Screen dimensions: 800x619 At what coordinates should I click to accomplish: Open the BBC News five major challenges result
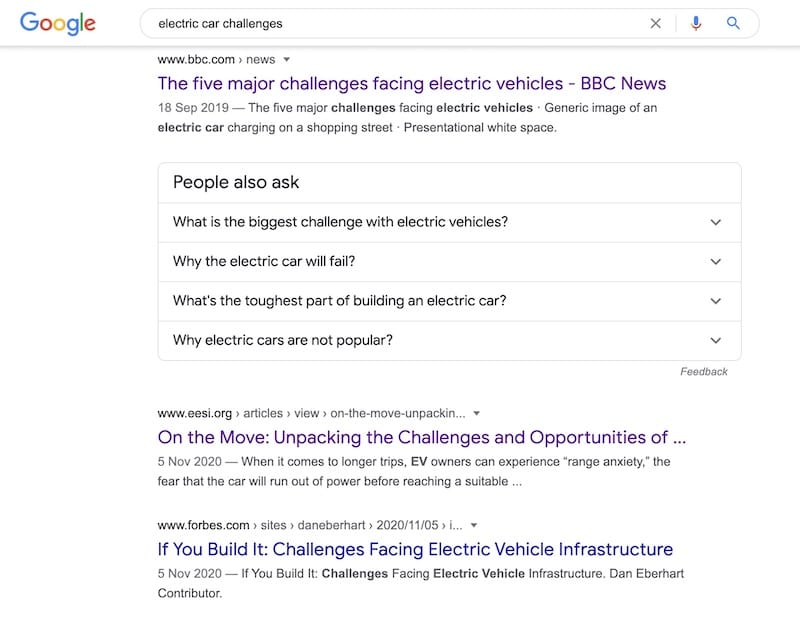(411, 84)
